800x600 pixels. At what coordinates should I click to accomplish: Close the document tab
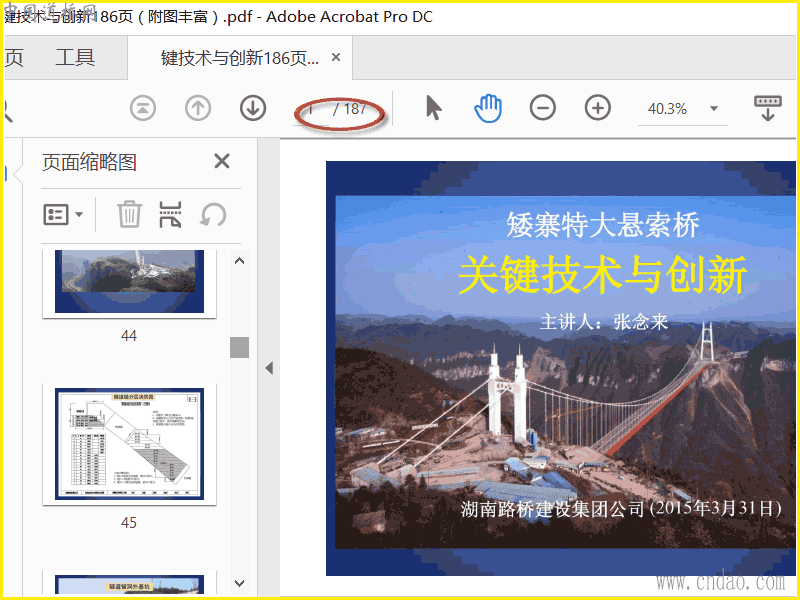click(x=336, y=57)
